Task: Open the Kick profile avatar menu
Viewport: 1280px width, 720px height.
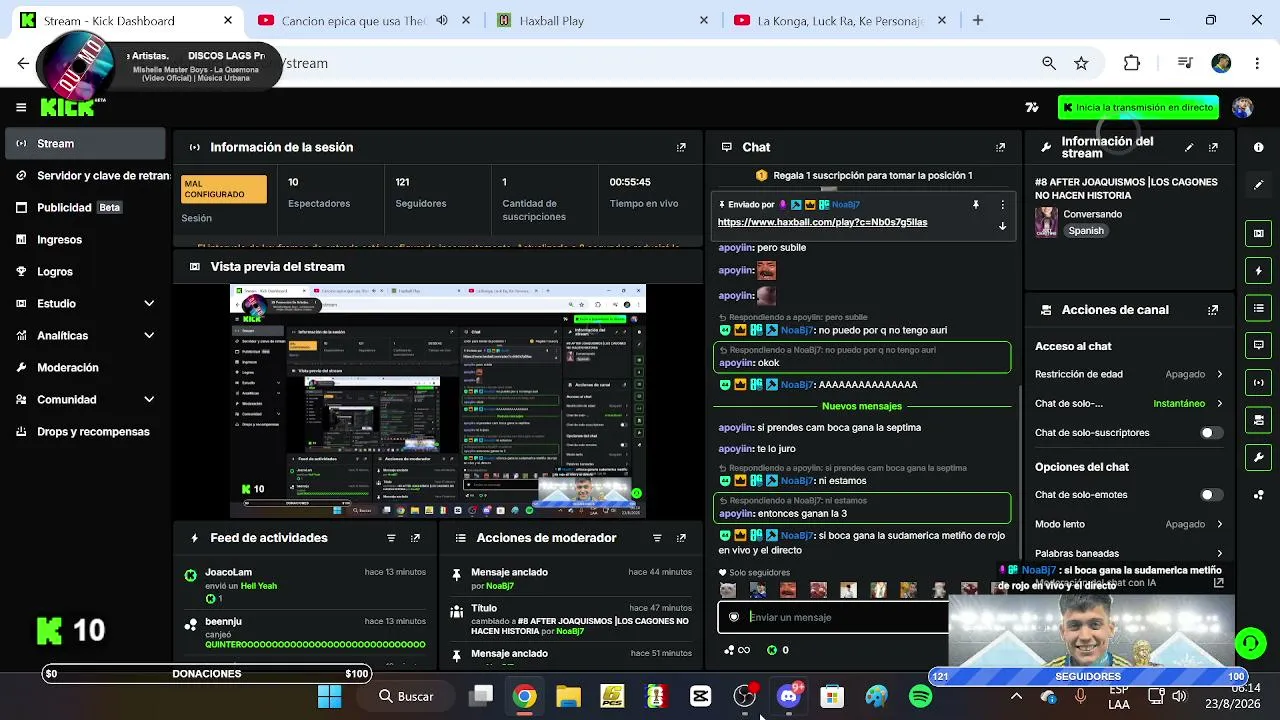Action: coord(1242,107)
